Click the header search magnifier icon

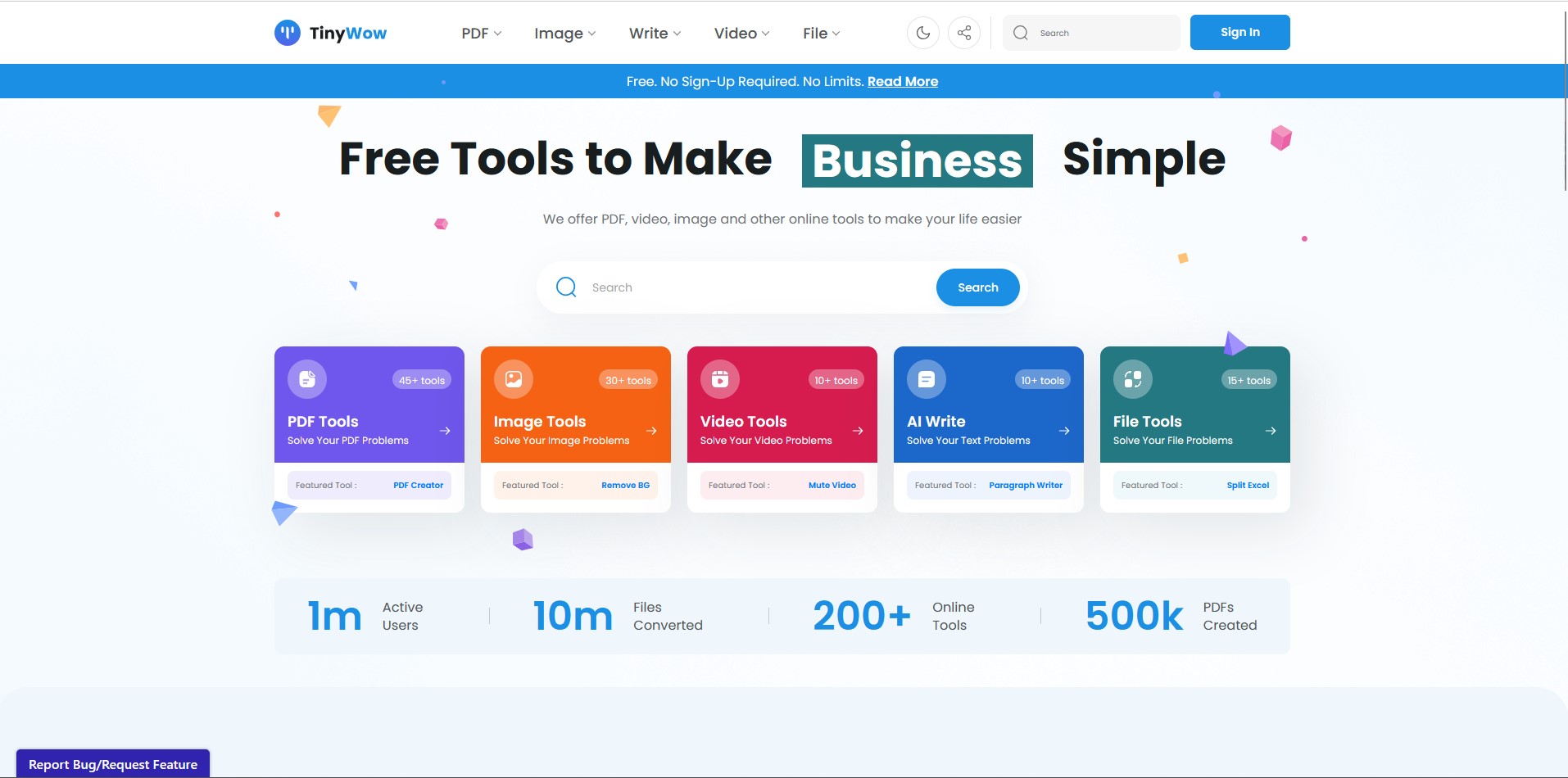click(x=1020, y=33)
